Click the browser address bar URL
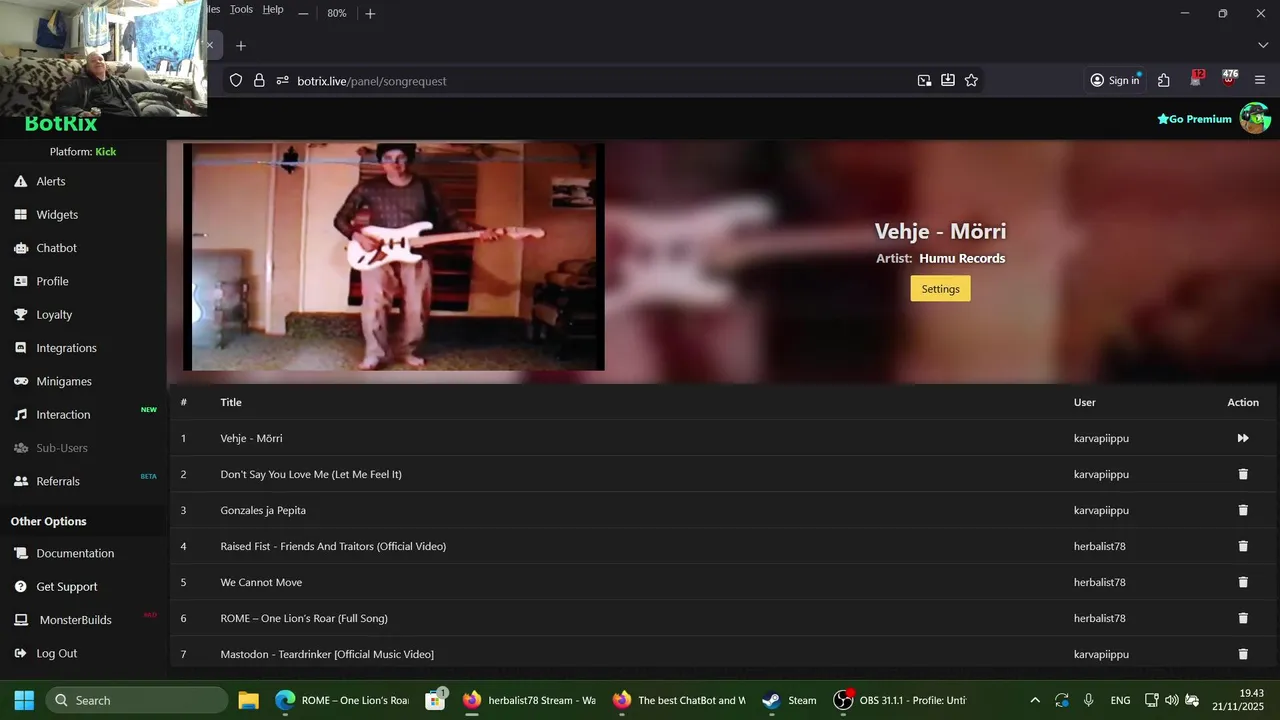Viewport: 1280px width, 720px height. coord(372,81)
